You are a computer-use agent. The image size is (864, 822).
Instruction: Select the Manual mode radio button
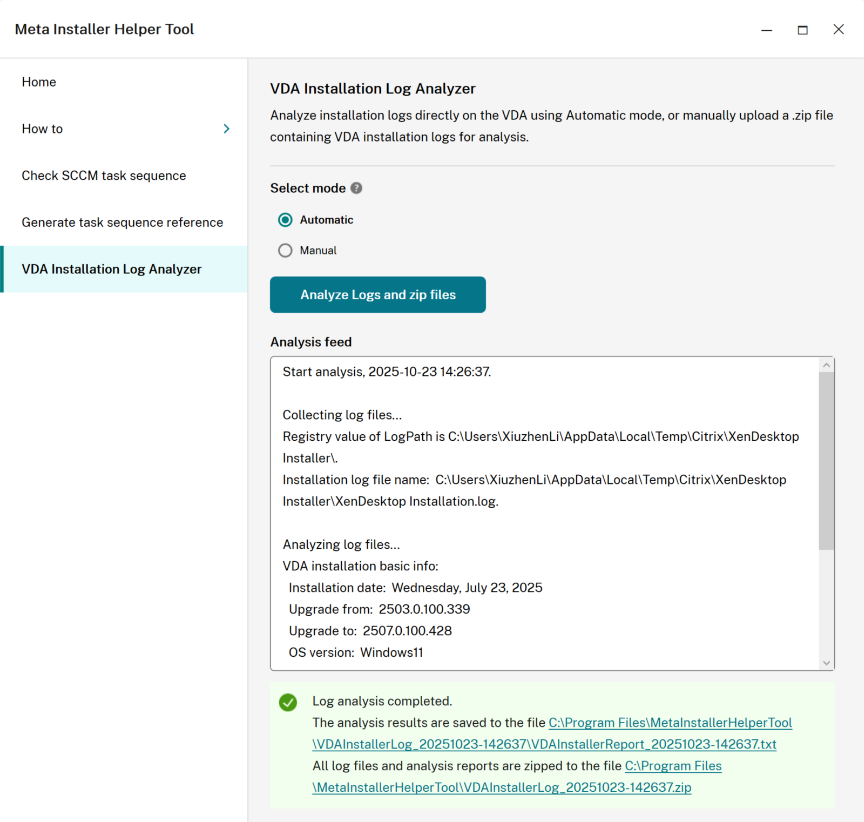(x=286, y=251)
